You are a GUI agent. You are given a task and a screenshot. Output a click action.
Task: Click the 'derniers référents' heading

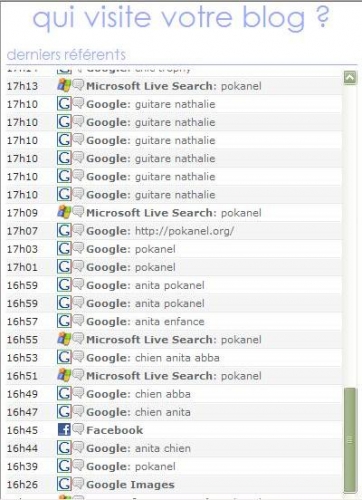[66, 55]
